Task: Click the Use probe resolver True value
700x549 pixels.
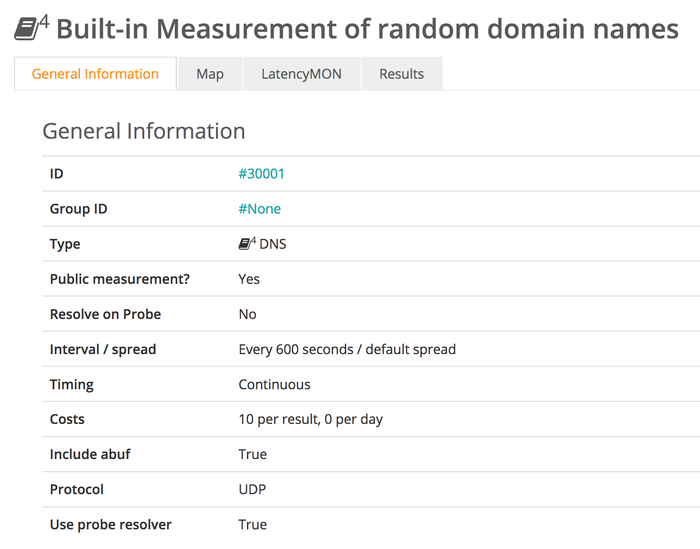Action: click(252, 524)
